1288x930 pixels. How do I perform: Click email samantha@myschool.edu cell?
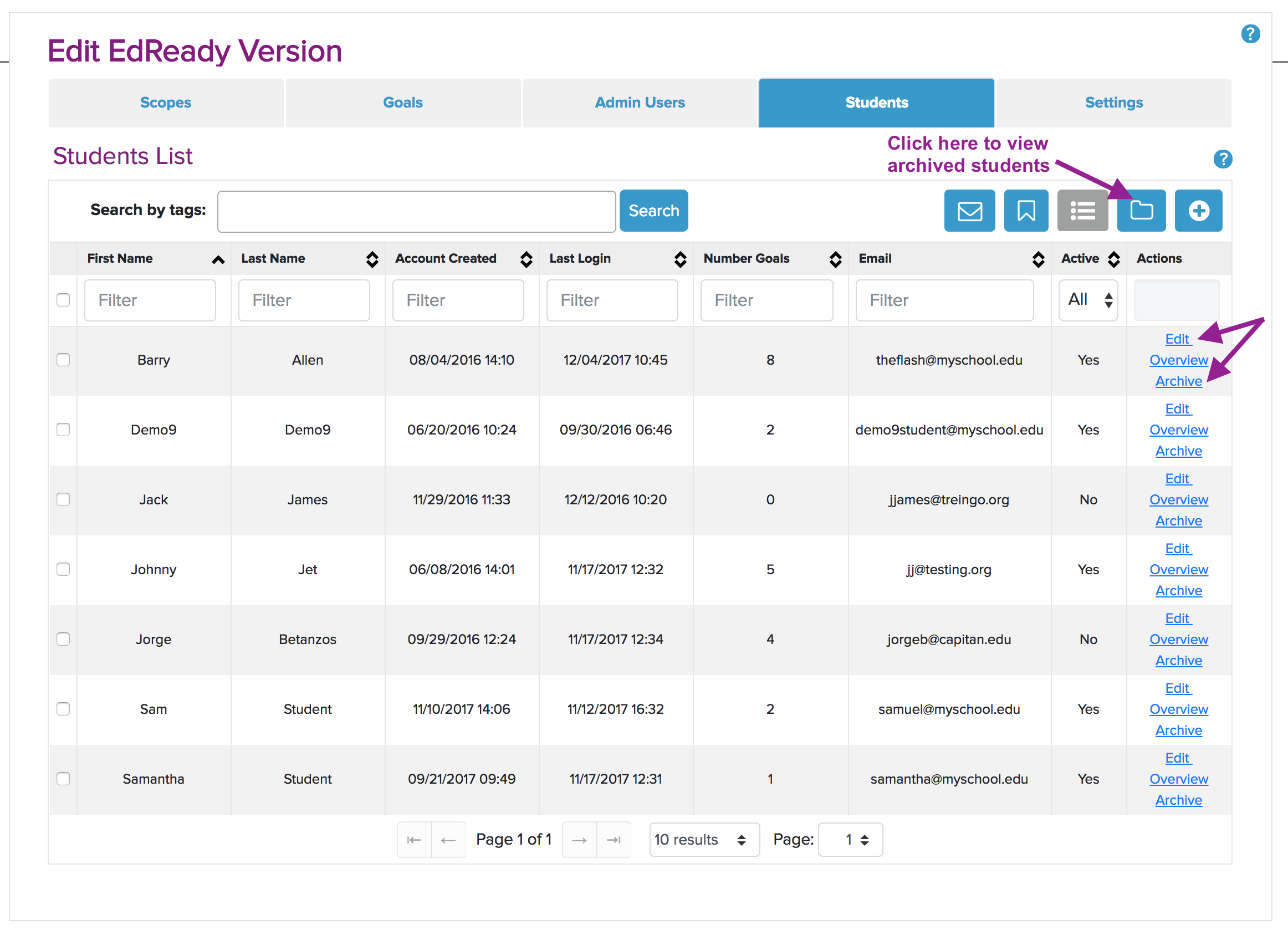point(949,779)
